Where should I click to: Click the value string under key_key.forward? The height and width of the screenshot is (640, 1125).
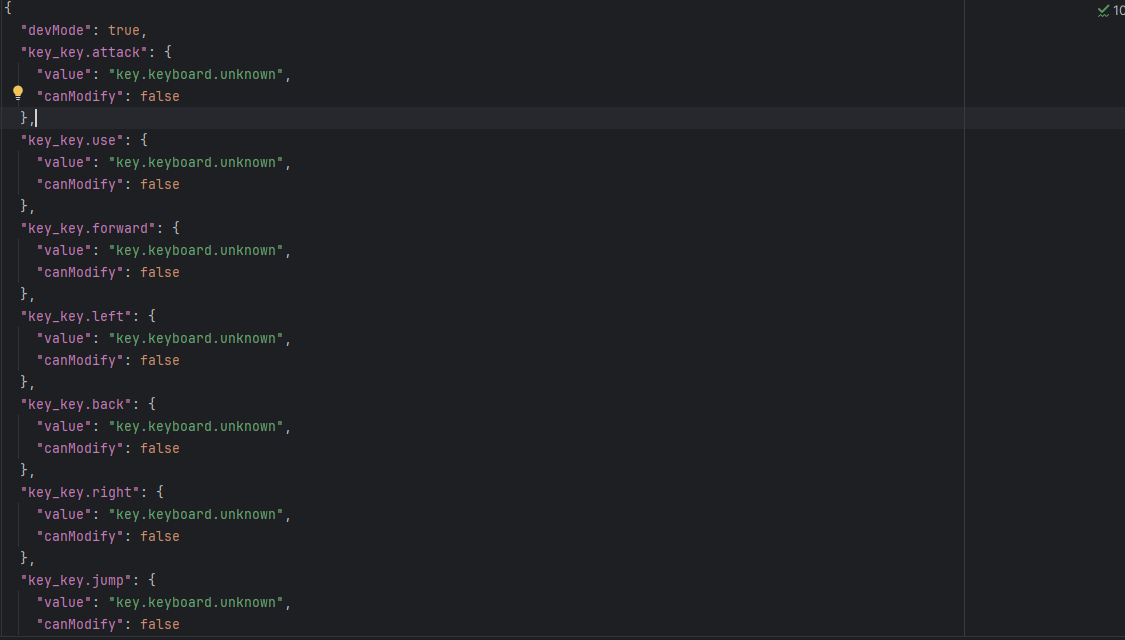[x=196, y=250]
